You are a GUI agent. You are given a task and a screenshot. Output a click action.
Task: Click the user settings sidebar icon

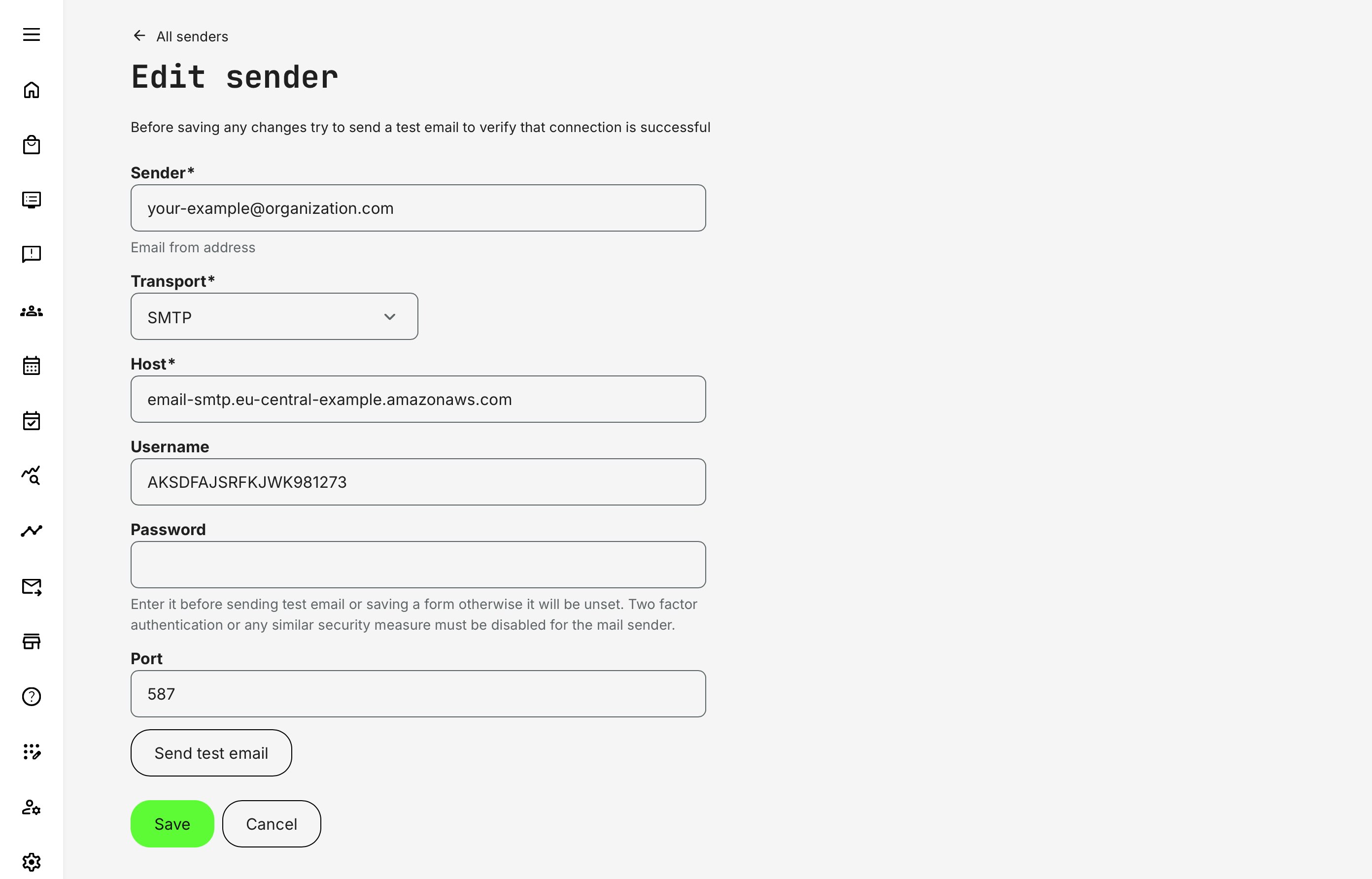tap(32, 807)
